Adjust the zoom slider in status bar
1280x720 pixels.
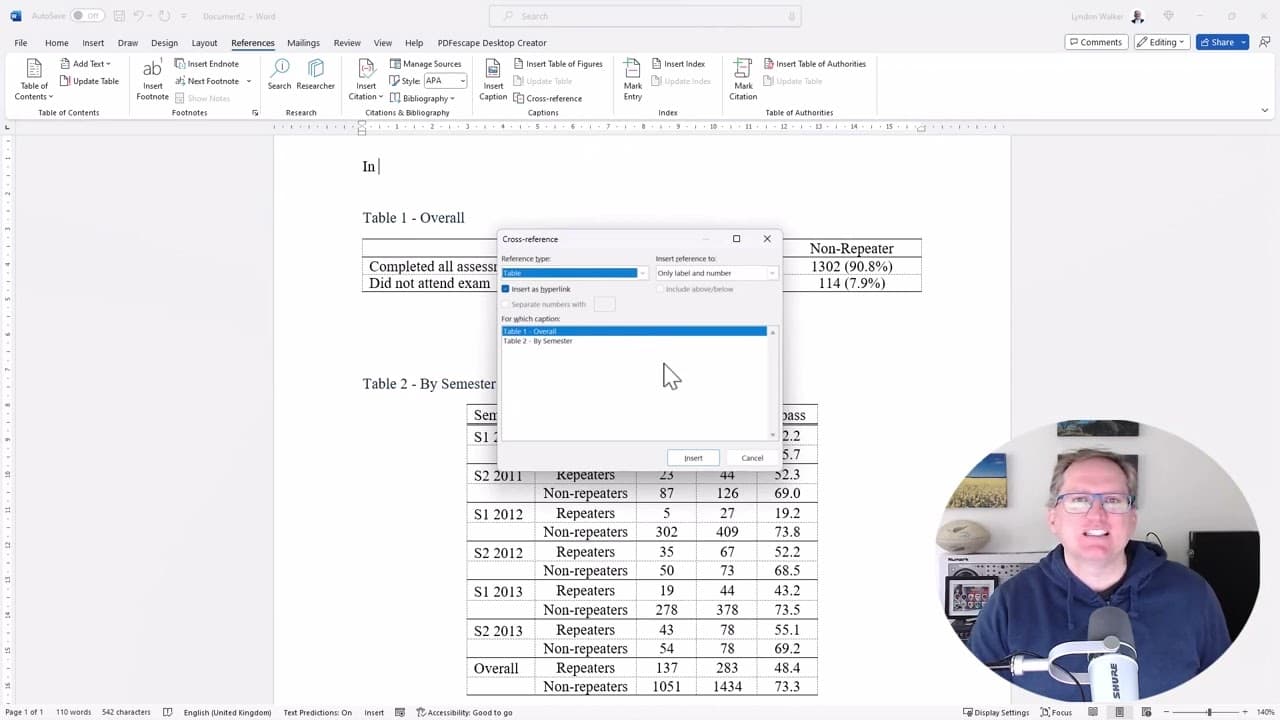[x=1209, y=712]
